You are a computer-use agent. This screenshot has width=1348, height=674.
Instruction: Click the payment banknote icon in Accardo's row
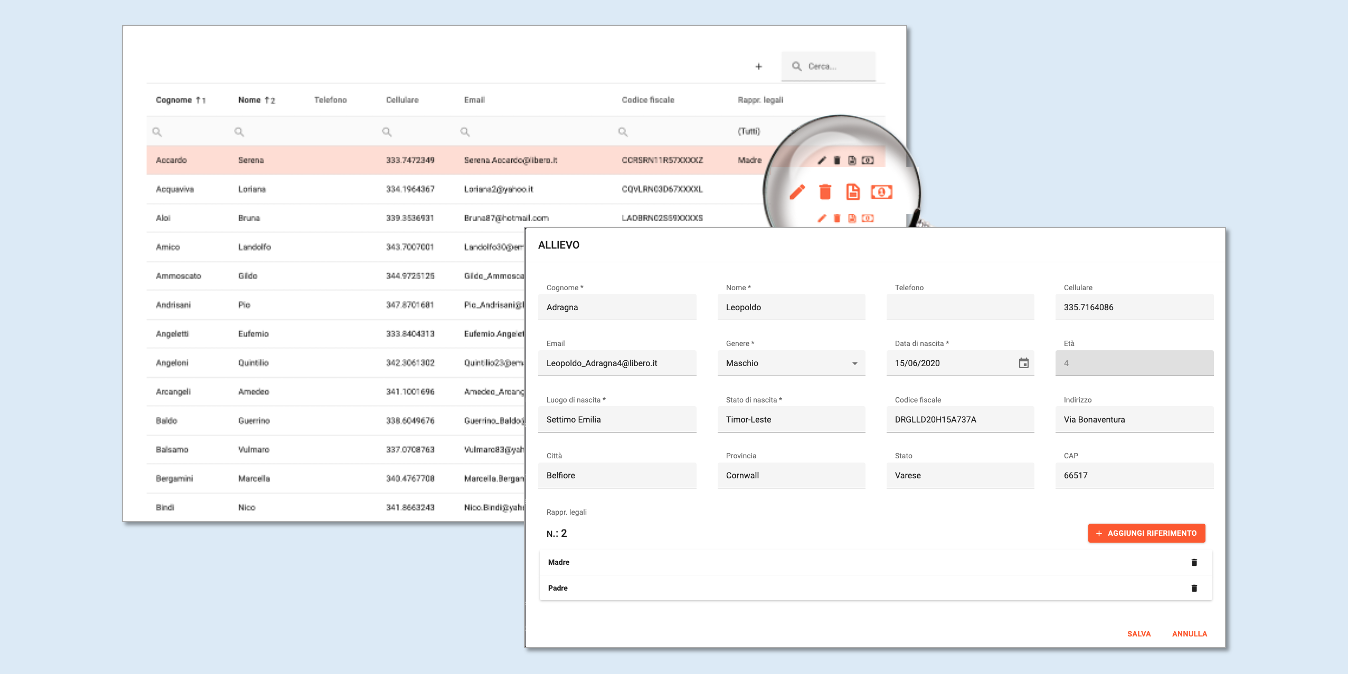tap(868, 160)
